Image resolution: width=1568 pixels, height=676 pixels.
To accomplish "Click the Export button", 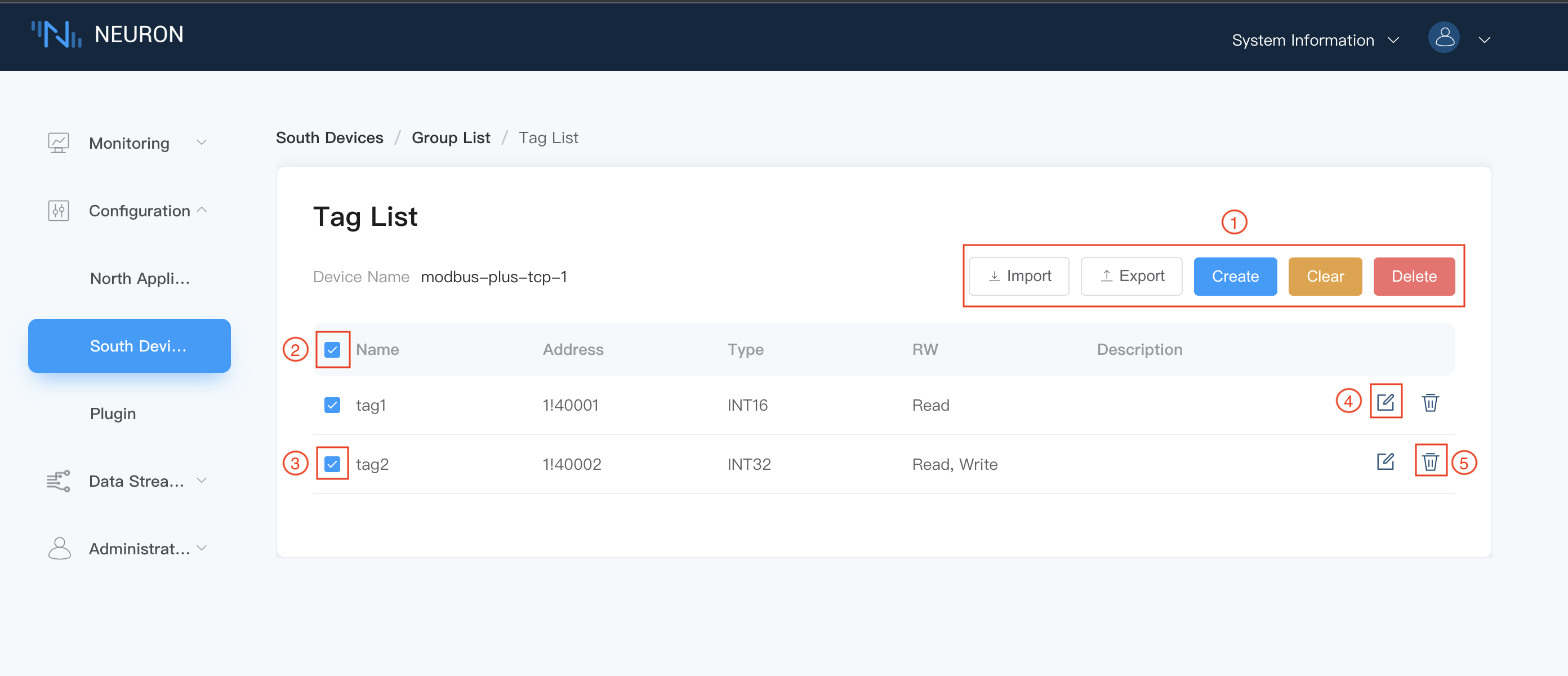I will click(1132, 277).
